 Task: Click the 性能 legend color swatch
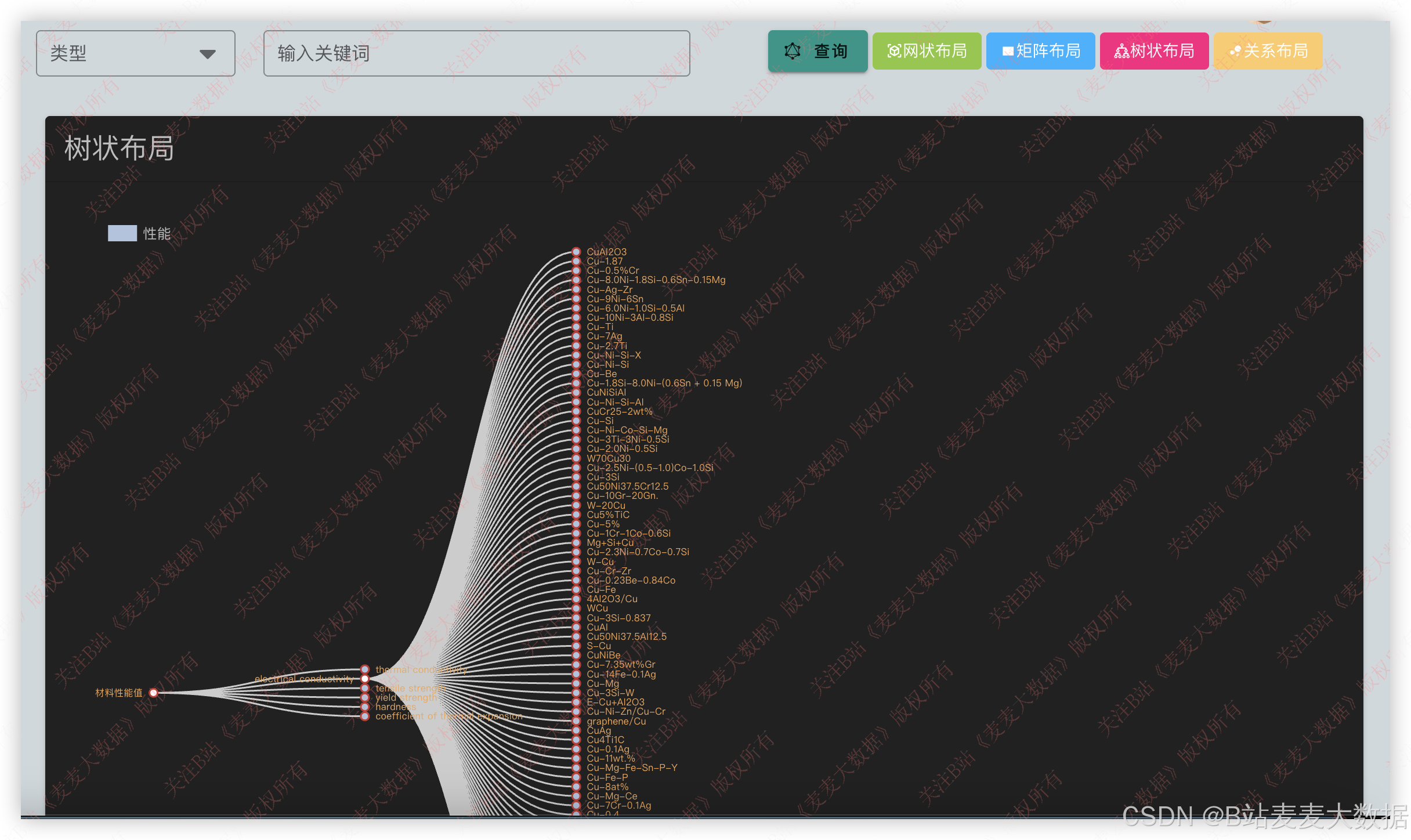tap(122, 233)
